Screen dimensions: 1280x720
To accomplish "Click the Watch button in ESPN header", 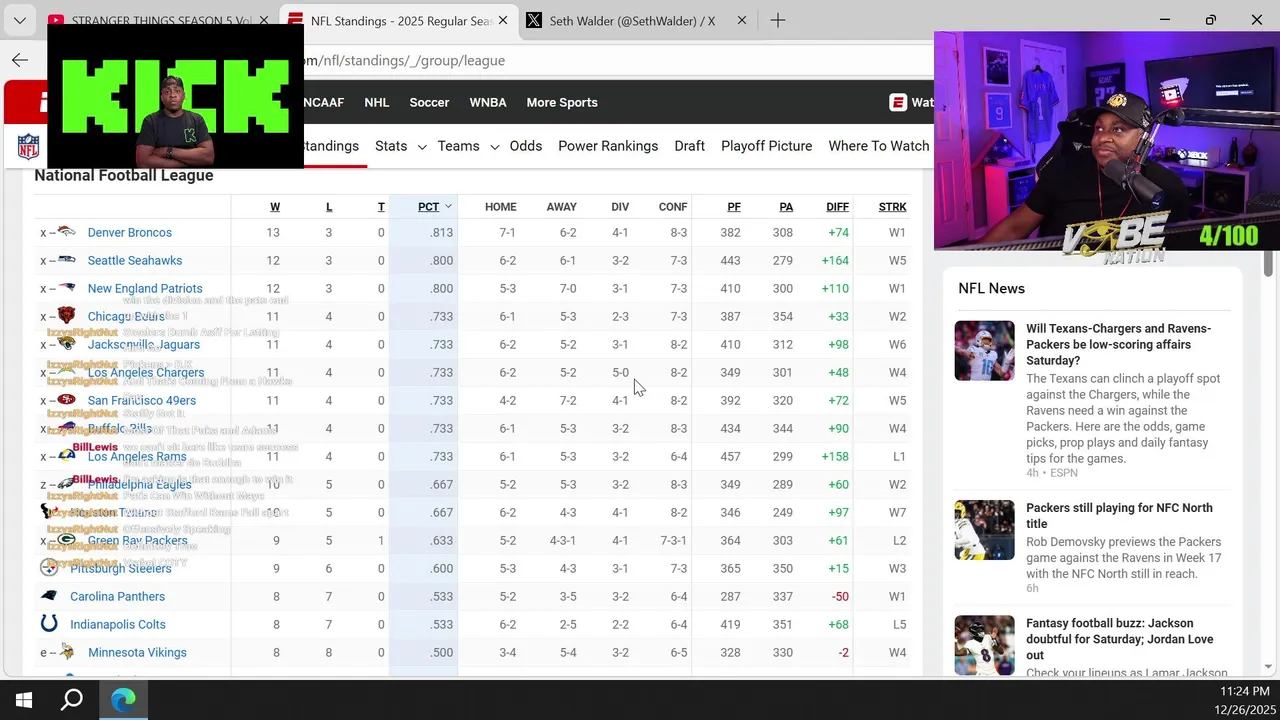I will (911, 102).
